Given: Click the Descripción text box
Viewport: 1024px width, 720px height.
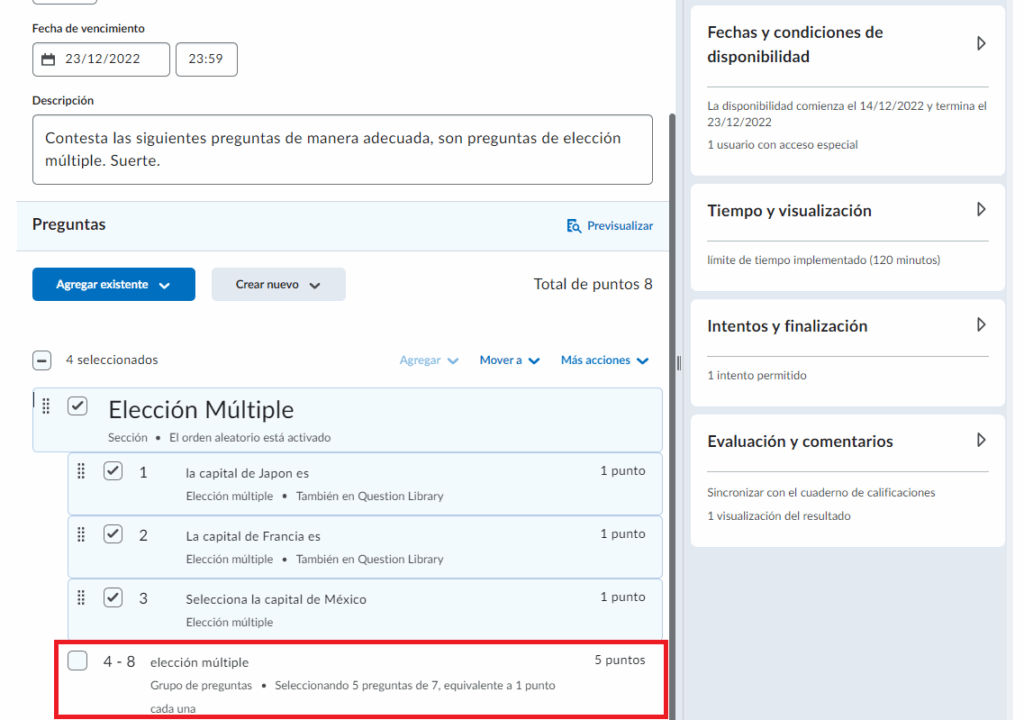Looking at the screenshot, I should [342, 149].
